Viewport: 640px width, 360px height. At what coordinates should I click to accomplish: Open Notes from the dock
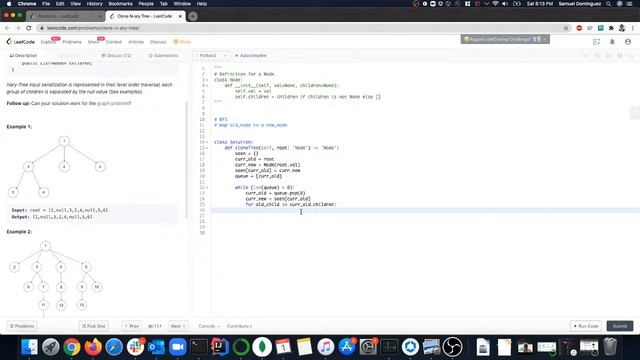pos(304,347)
